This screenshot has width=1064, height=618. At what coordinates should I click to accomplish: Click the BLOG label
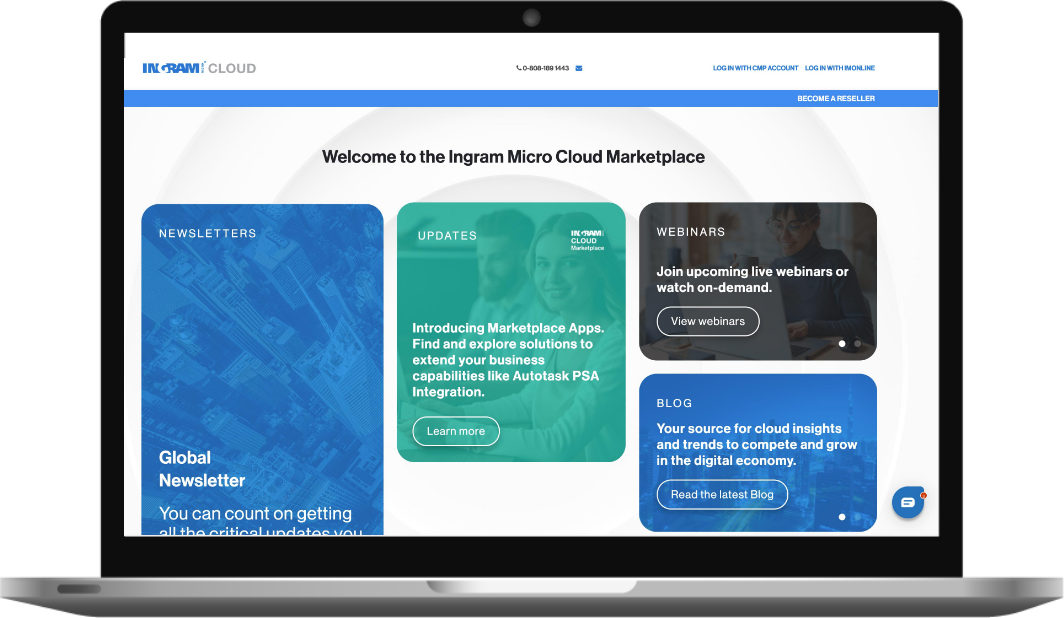[674, 403]
